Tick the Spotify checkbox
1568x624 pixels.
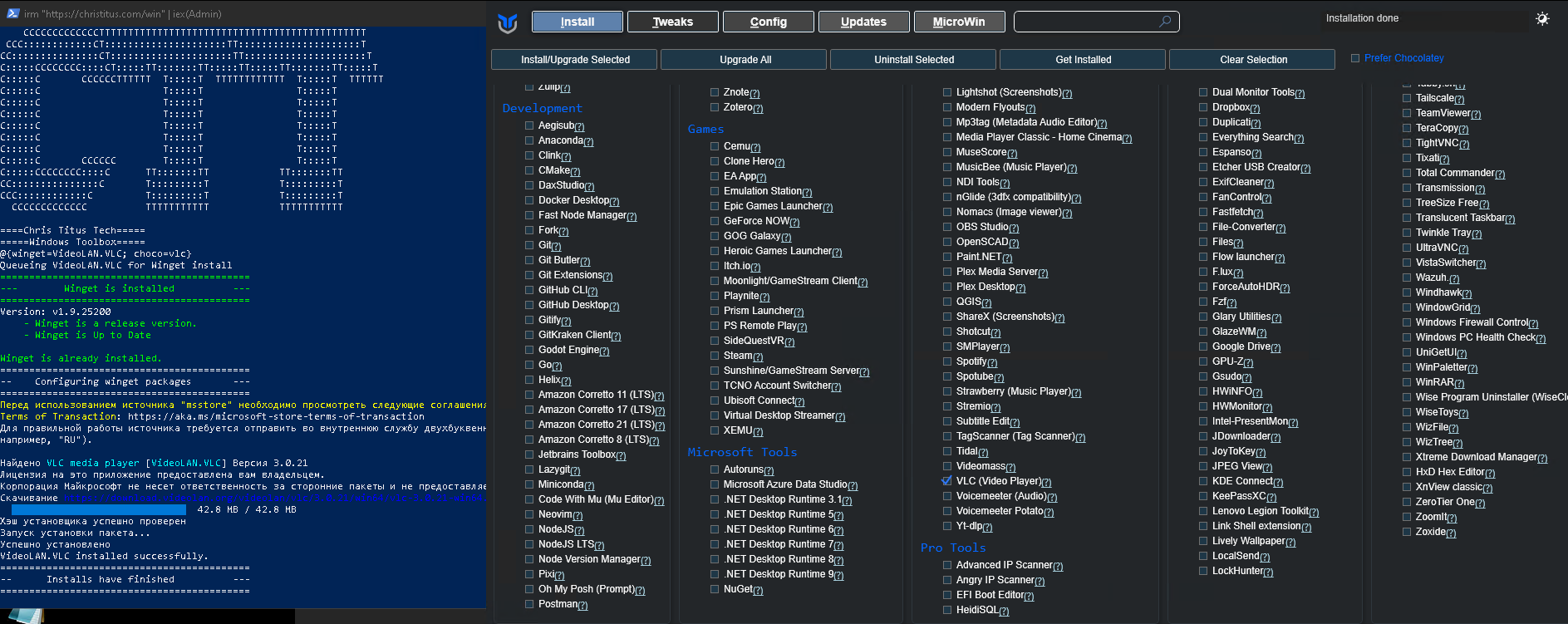click(947, 361)
